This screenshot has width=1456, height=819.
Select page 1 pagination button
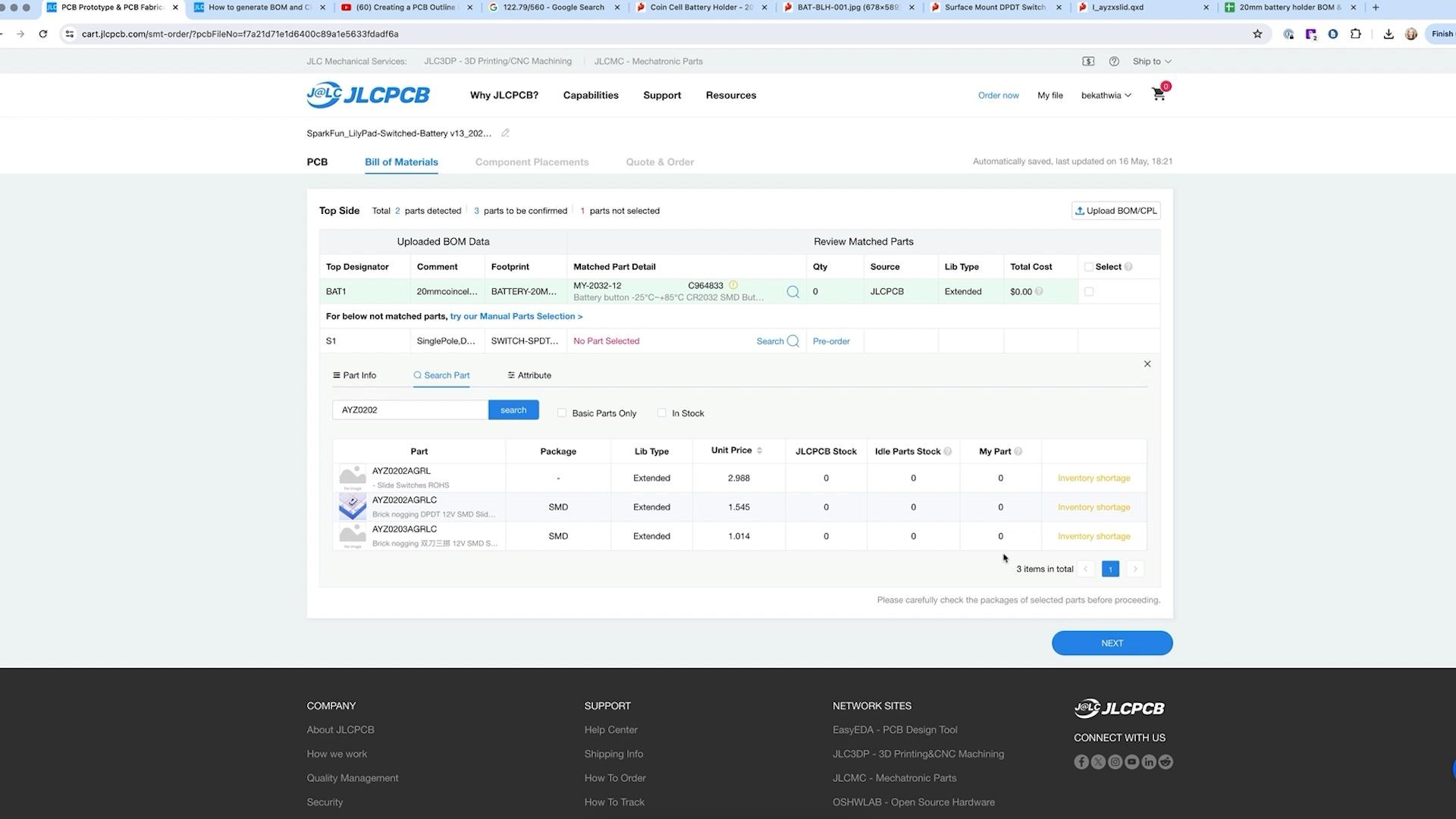1110,570
